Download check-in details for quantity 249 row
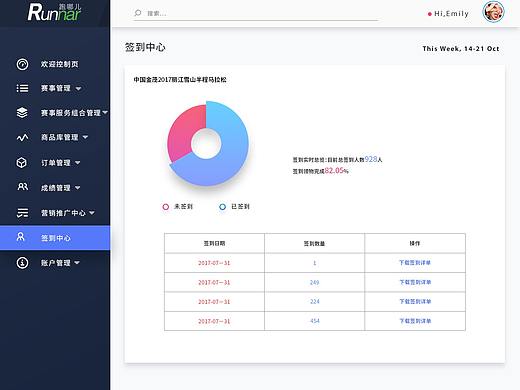520x390 pixels. pos(415,282)
